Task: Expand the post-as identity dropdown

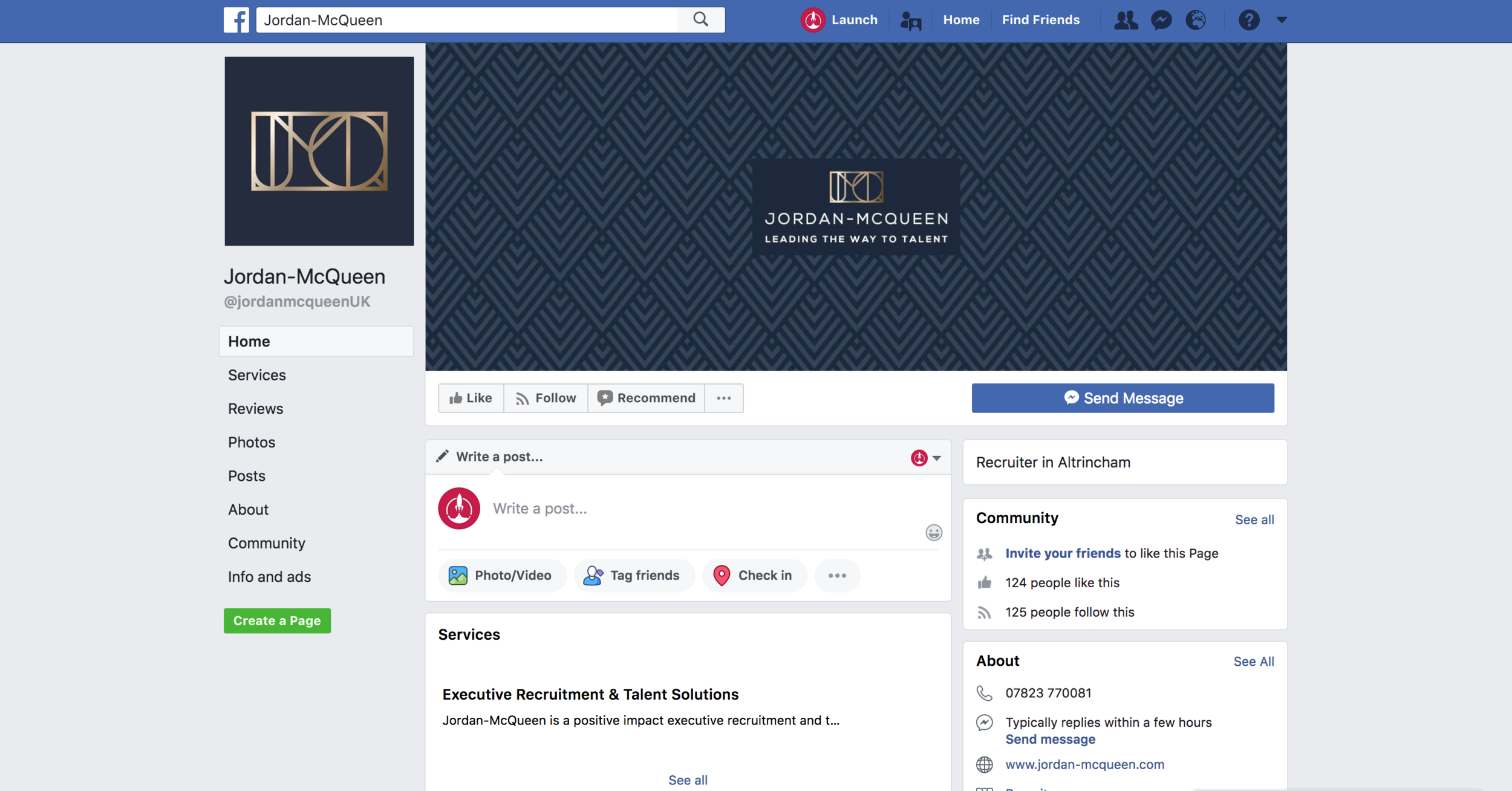Action: coord(937,458)
